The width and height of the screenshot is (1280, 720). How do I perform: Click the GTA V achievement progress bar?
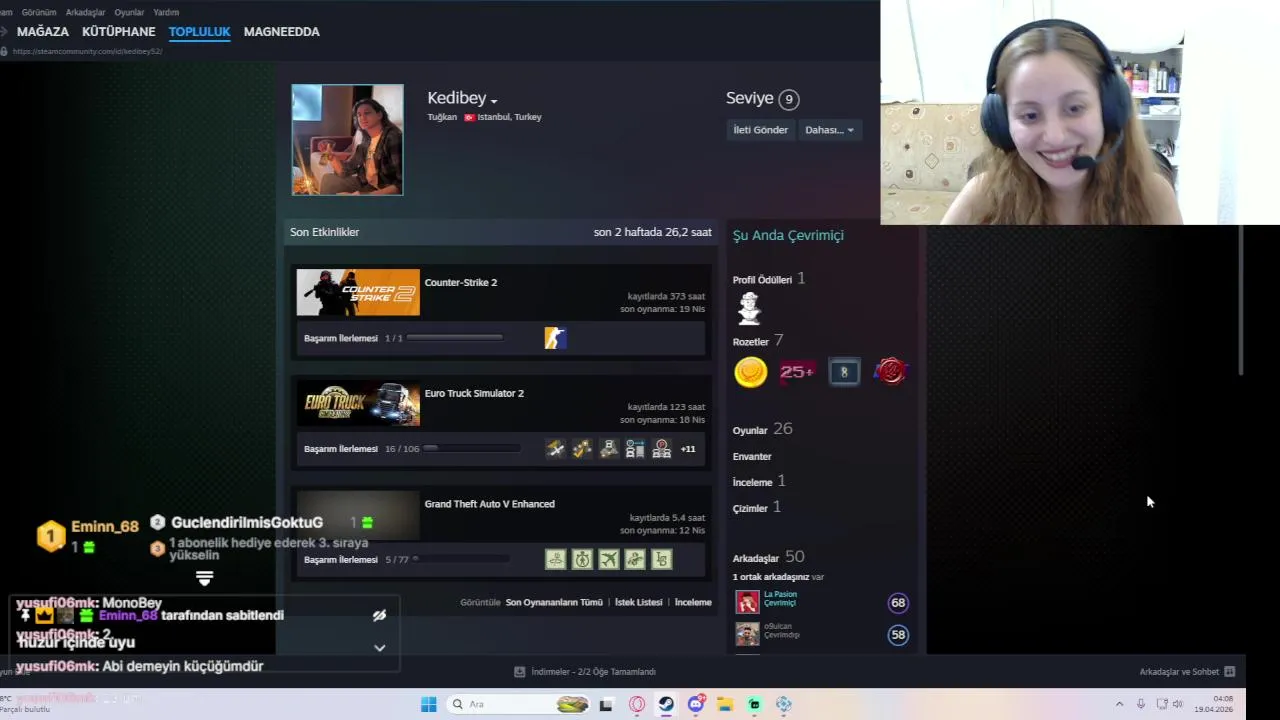click(x=461, y=559)
